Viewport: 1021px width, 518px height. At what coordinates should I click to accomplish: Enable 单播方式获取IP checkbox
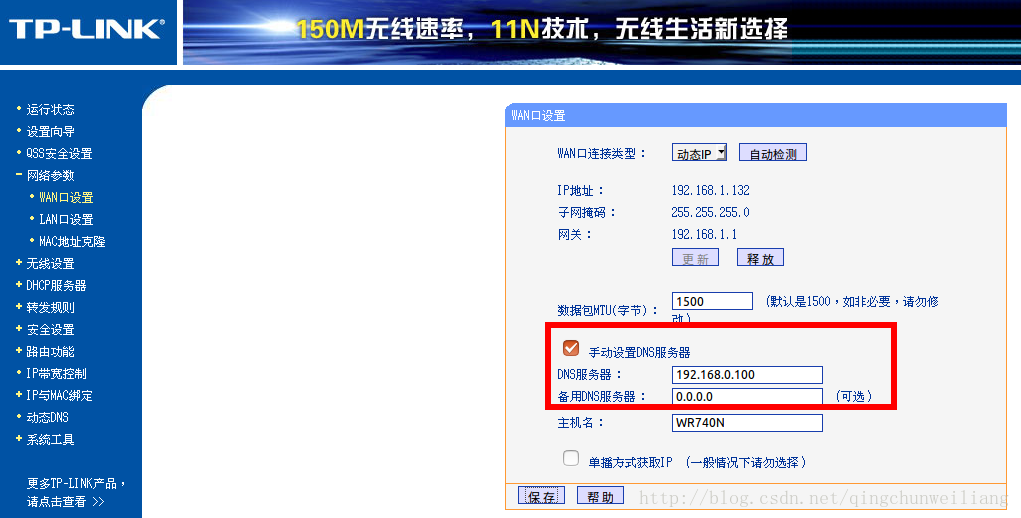[x=571, y=458]
